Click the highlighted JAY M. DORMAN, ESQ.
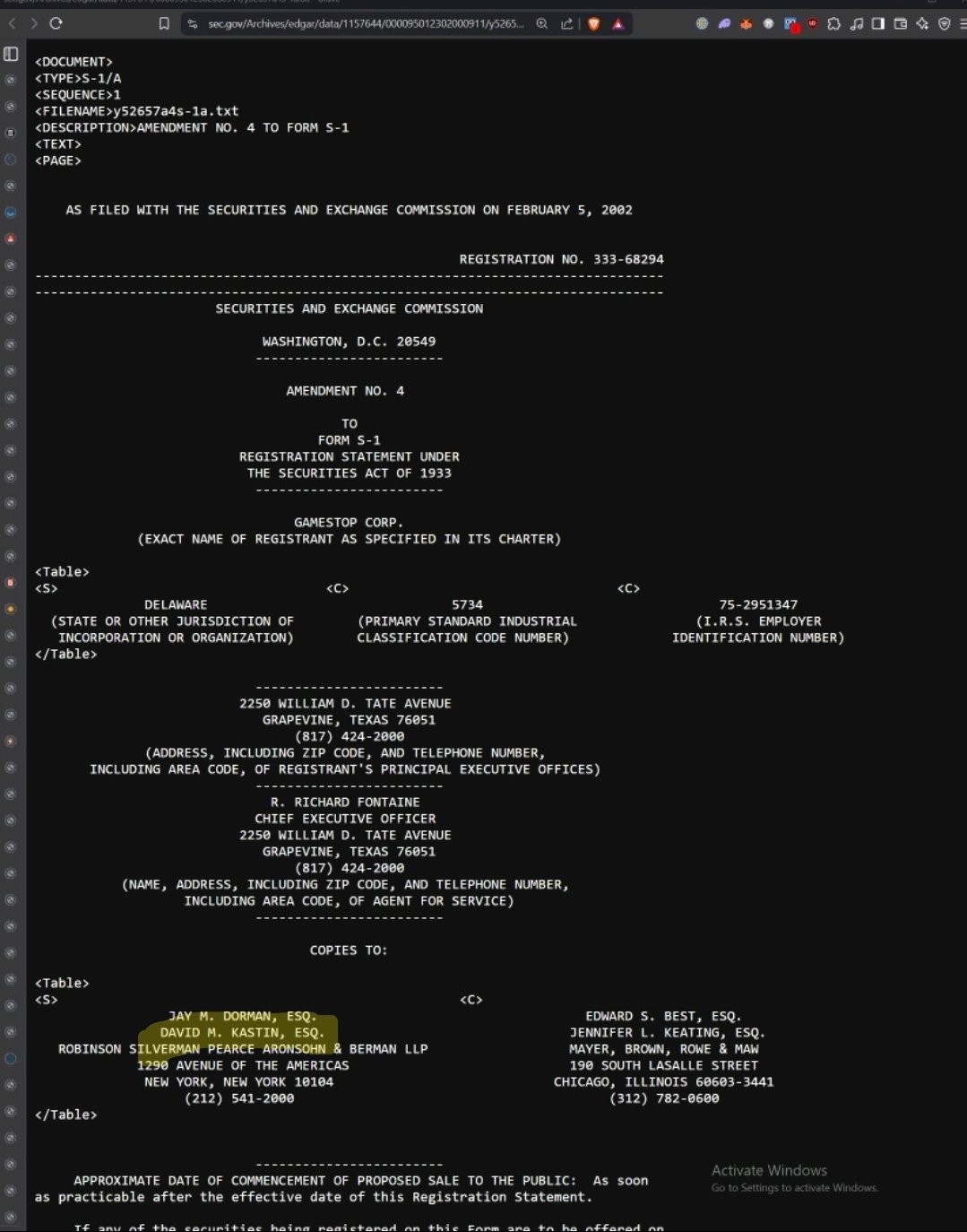The image size is (967, 1232). [243, 1016]
